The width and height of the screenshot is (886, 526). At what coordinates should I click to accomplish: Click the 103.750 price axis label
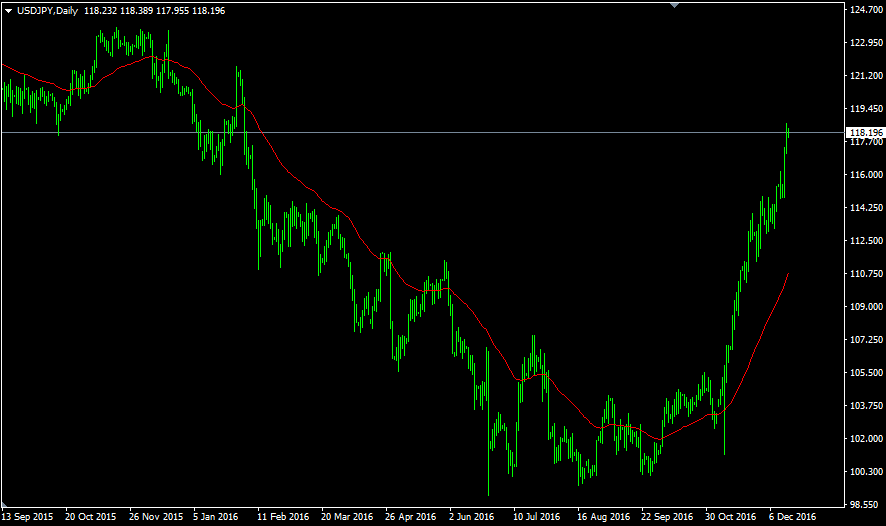[x=866, y=406]
